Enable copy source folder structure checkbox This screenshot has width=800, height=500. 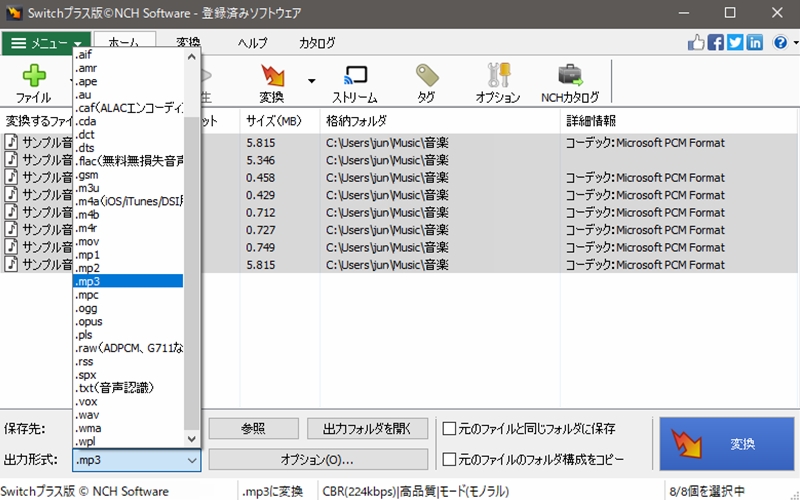coord(449,460)
